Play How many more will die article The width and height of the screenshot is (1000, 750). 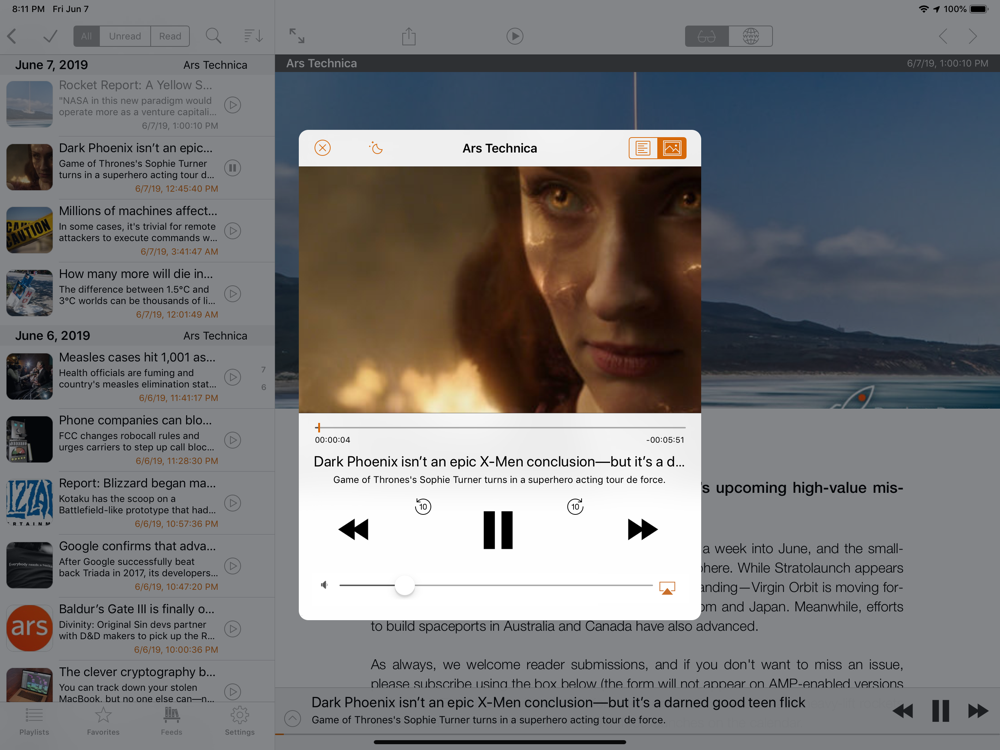(x=233, y=294)
